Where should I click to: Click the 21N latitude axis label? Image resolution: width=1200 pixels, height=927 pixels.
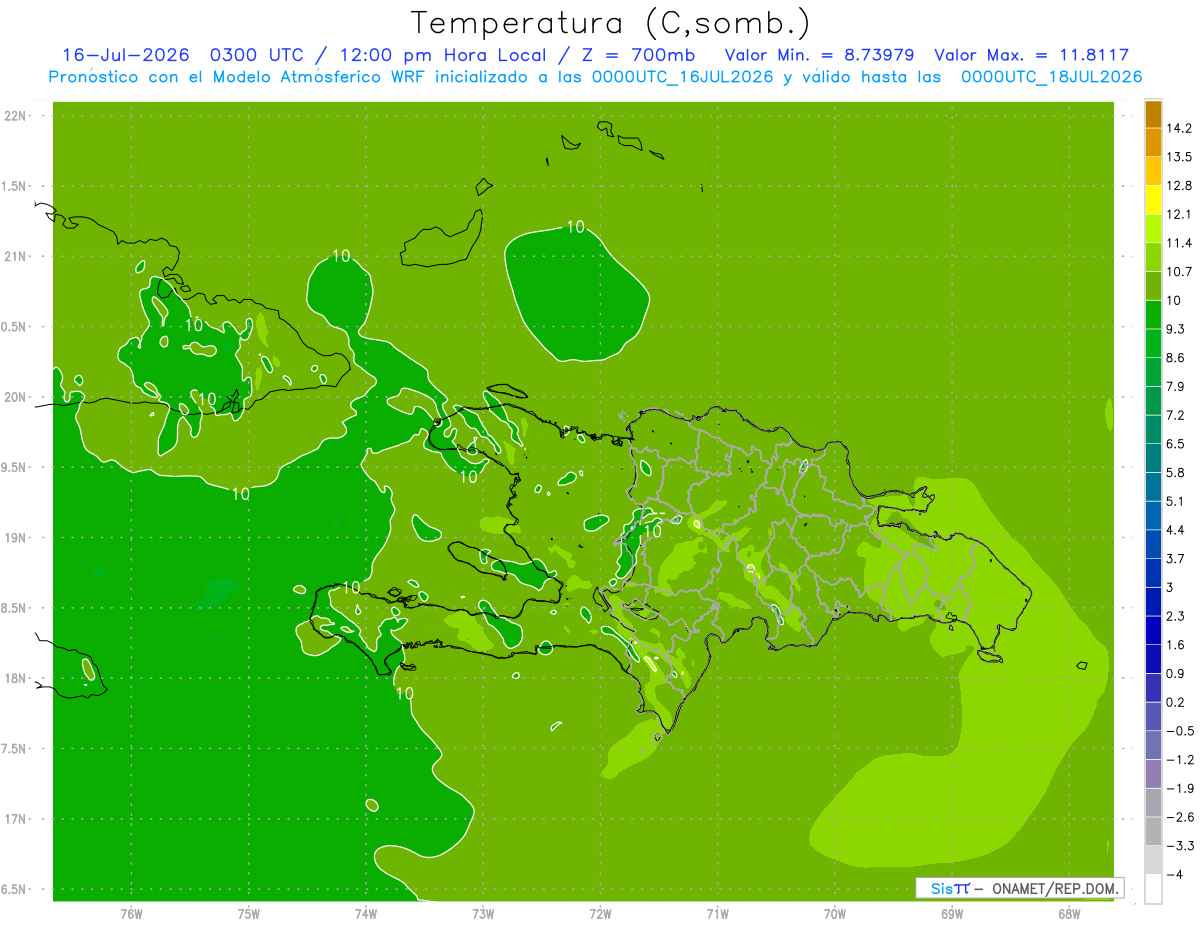coord(16,257)
